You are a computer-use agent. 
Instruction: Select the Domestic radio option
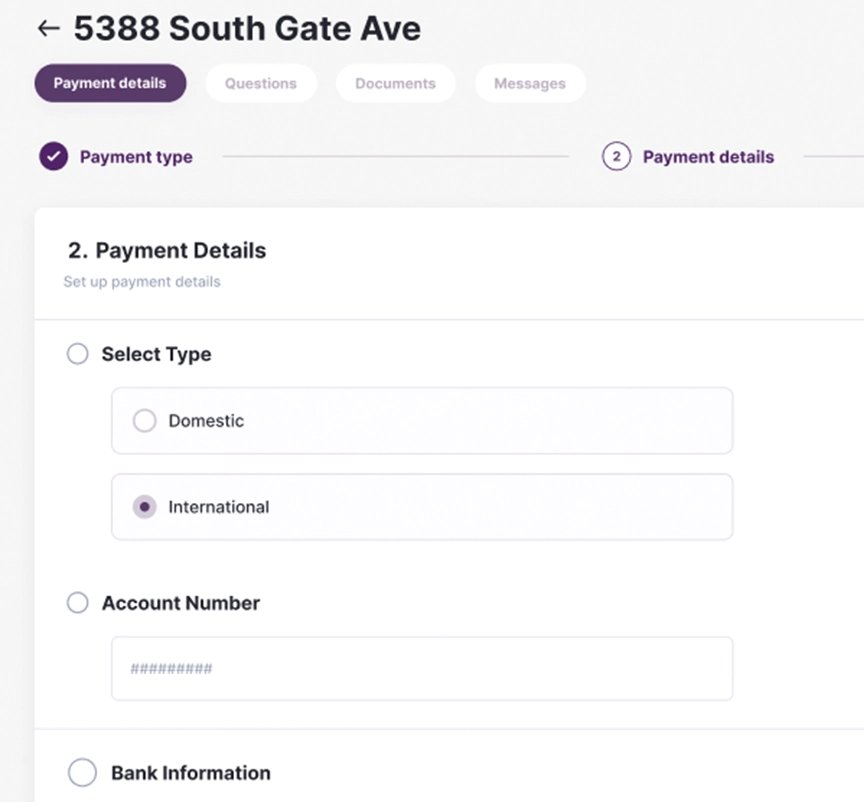click(144, 420)
